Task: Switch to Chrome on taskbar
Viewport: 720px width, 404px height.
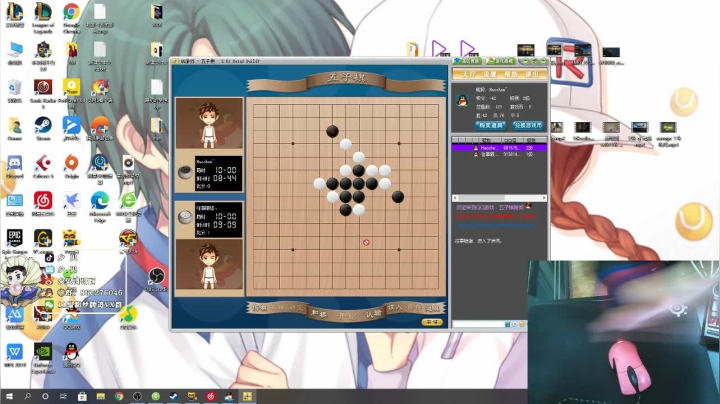Action: point(119,396)
